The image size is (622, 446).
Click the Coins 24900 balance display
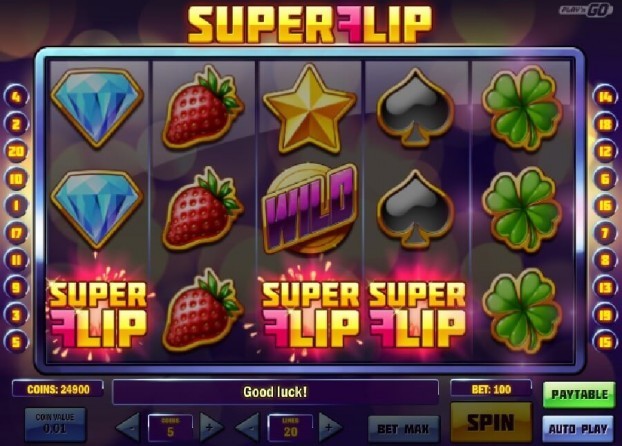click(x=58, y=389)
